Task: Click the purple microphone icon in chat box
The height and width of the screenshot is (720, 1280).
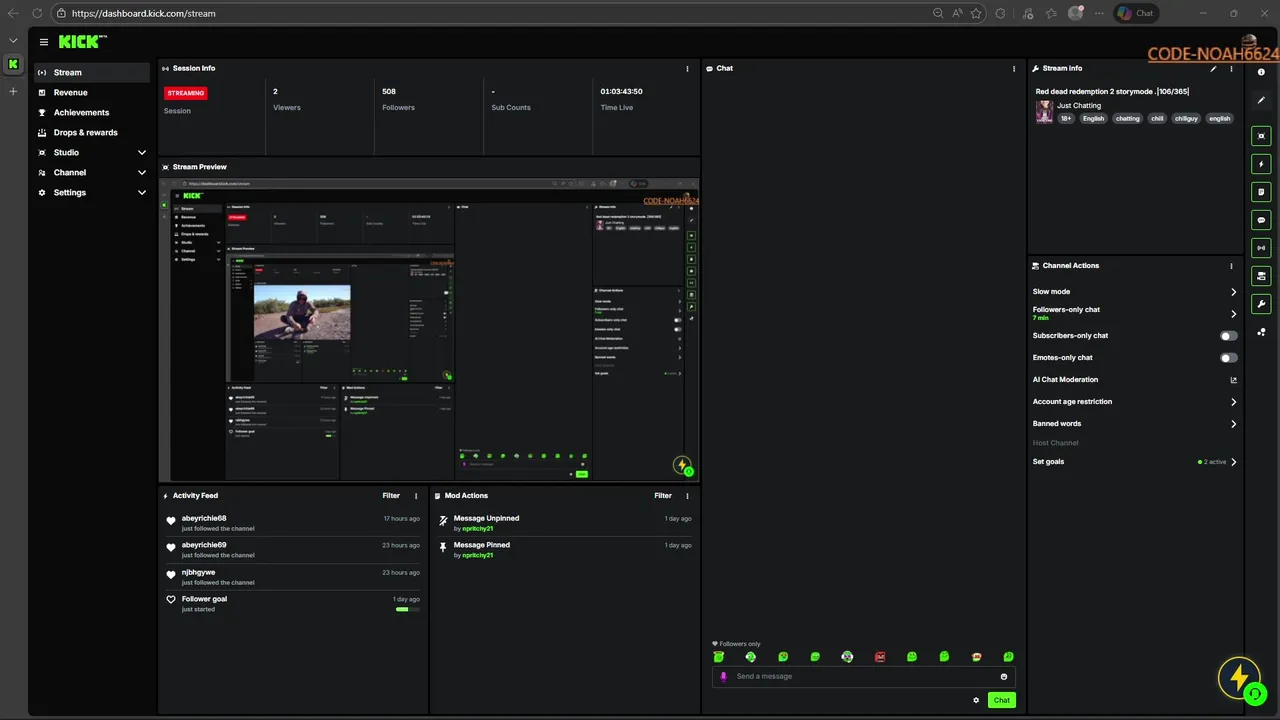Action: (x=724, y=676)
